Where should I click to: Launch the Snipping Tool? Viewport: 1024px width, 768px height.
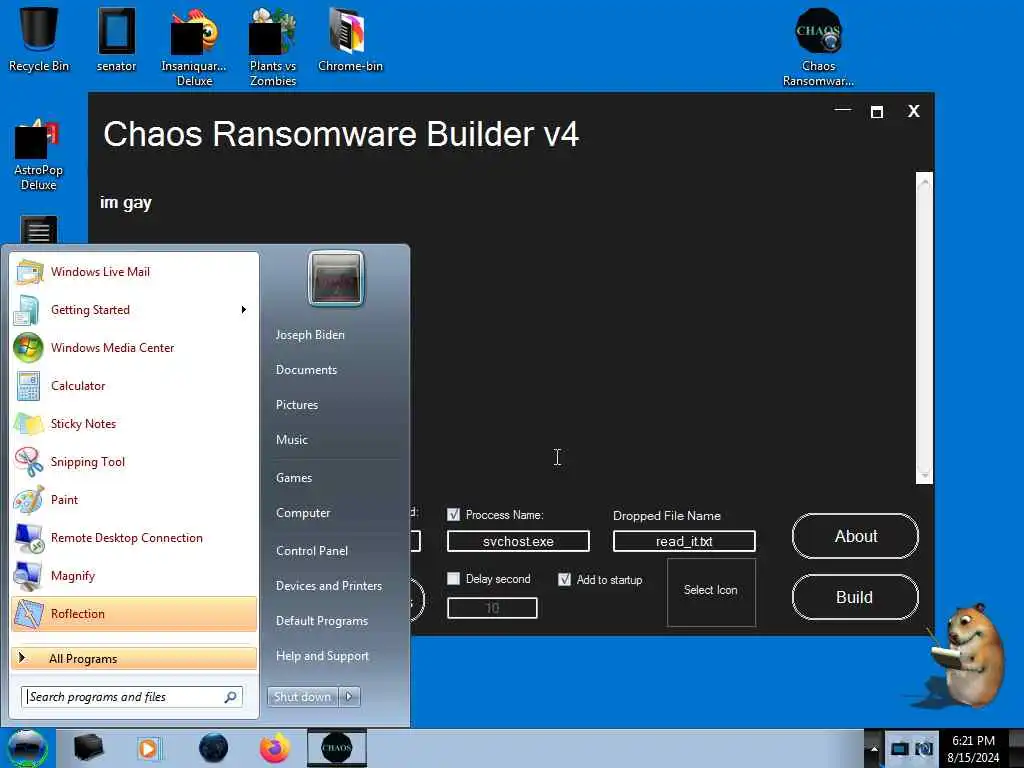[135, 462]
